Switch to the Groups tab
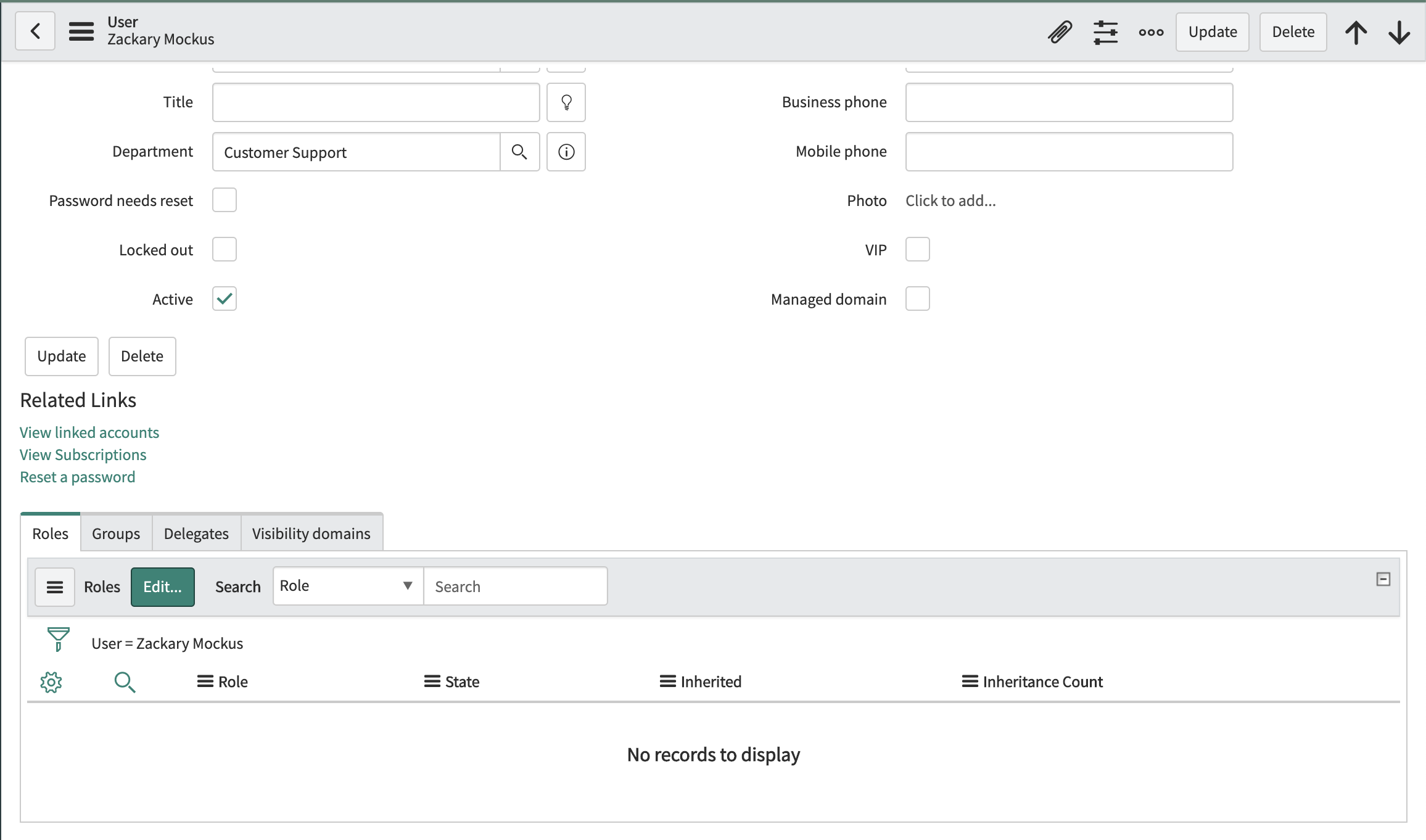The width and height of the screenshot is (1426, 840). (116, 533)
